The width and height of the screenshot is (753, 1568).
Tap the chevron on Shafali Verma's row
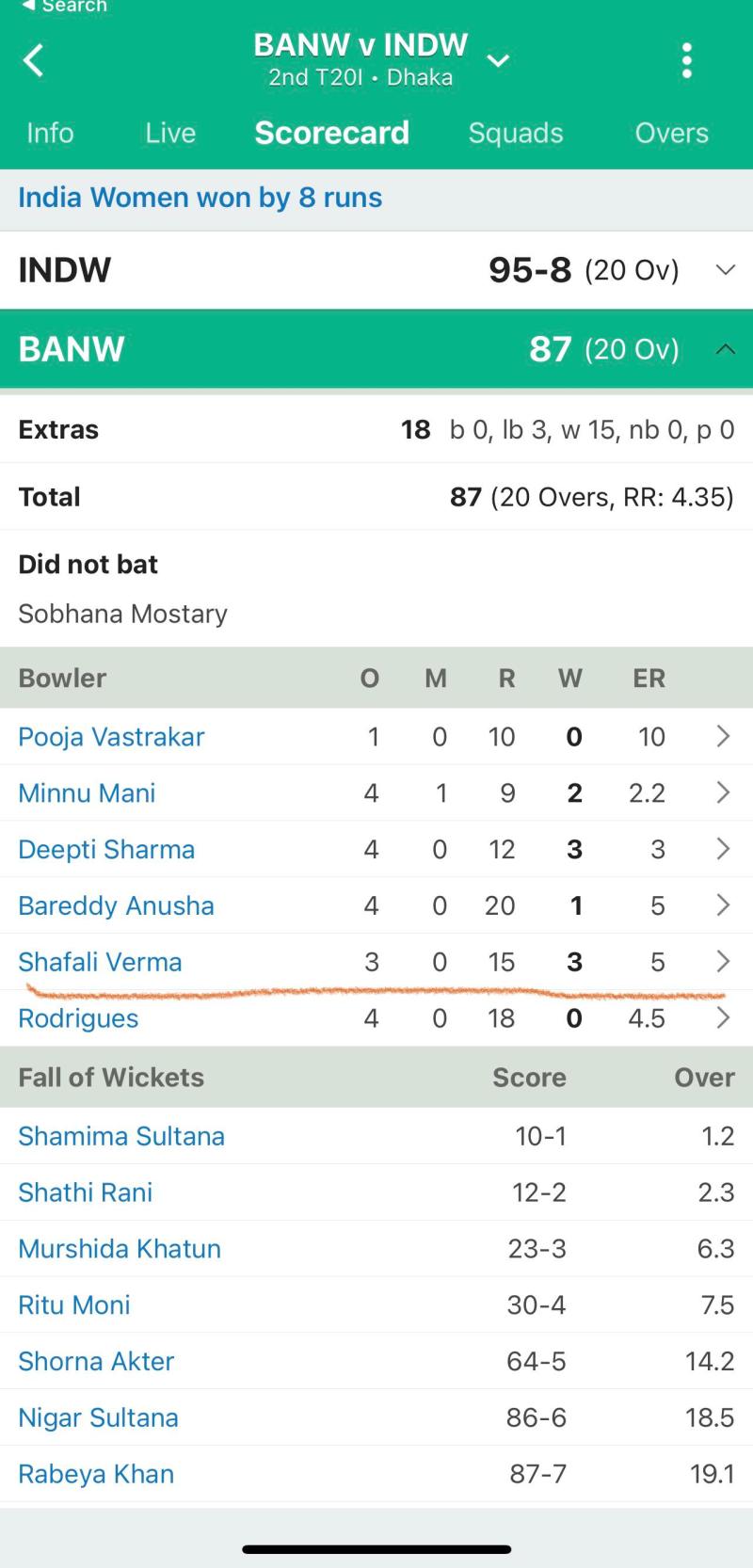click(x=723, y=961)
